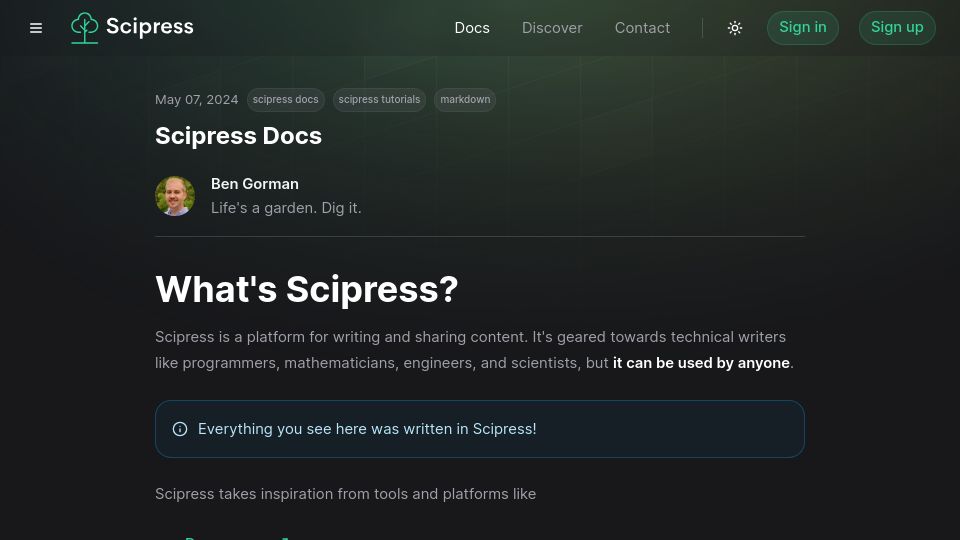Click the Scipress brand name link

(150, 27)
